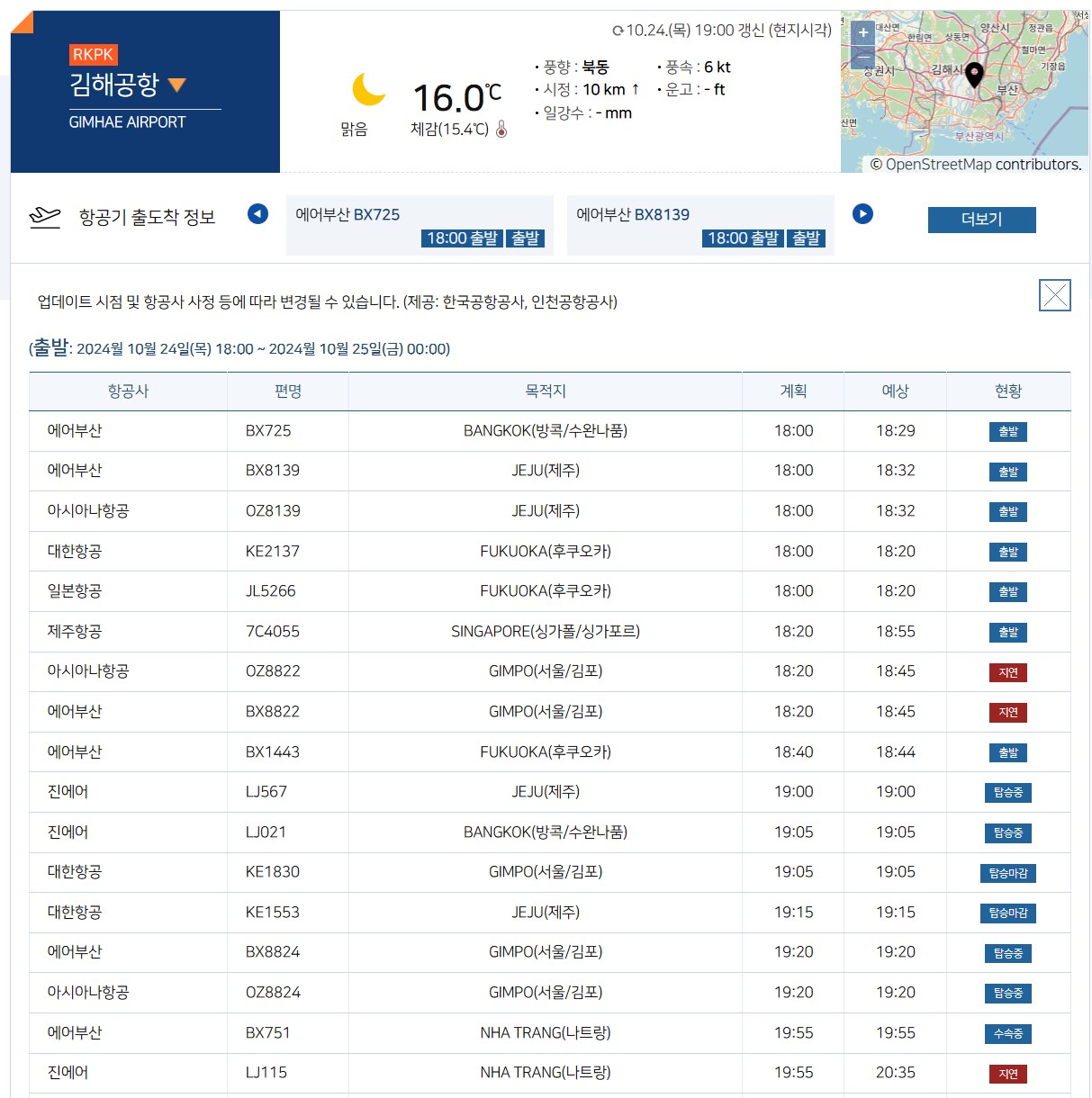Click the 탑승중 badge for LJ567

(1008, 792)
